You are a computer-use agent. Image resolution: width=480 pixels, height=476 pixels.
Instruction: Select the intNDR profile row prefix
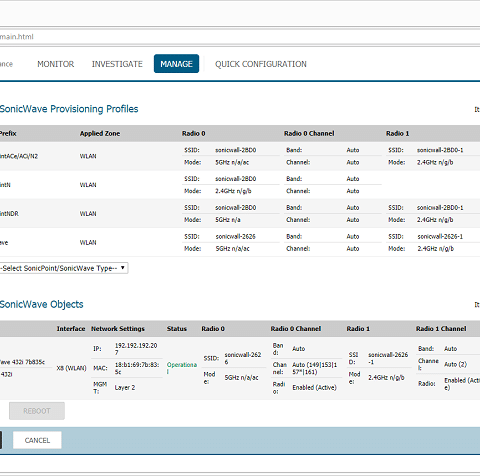(x=9, y=214)
